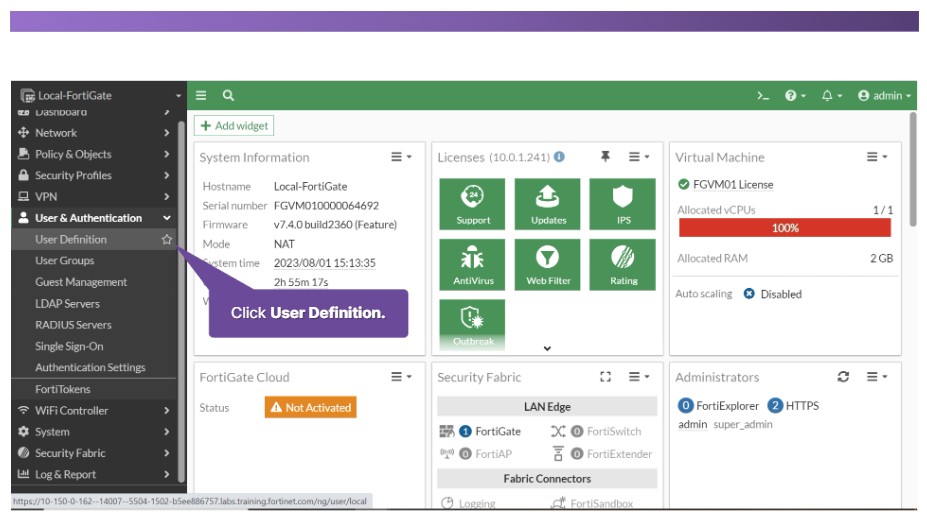Click the 100% vCPU usage bar

[x=785, y=228]
